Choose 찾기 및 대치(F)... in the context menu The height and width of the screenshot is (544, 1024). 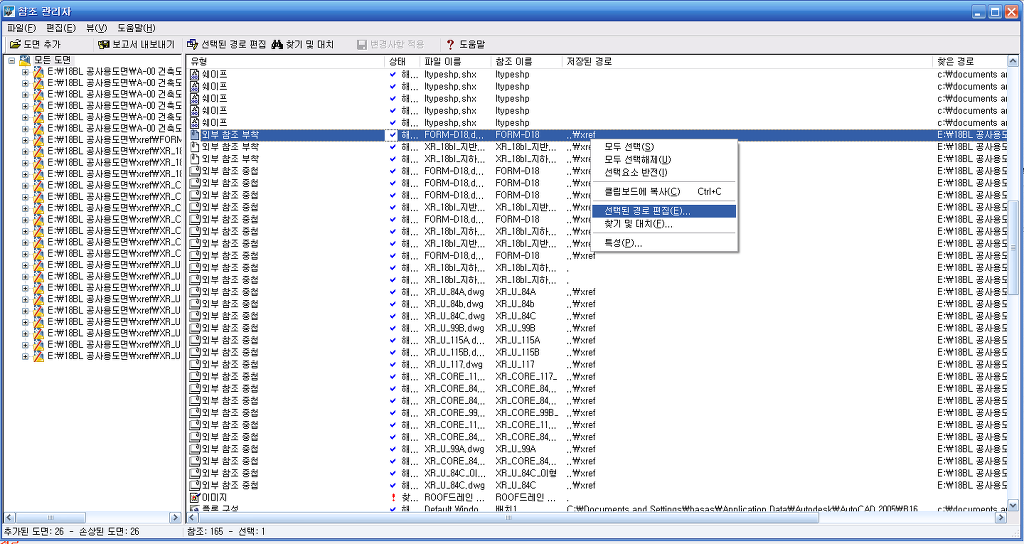coord(664,224)
